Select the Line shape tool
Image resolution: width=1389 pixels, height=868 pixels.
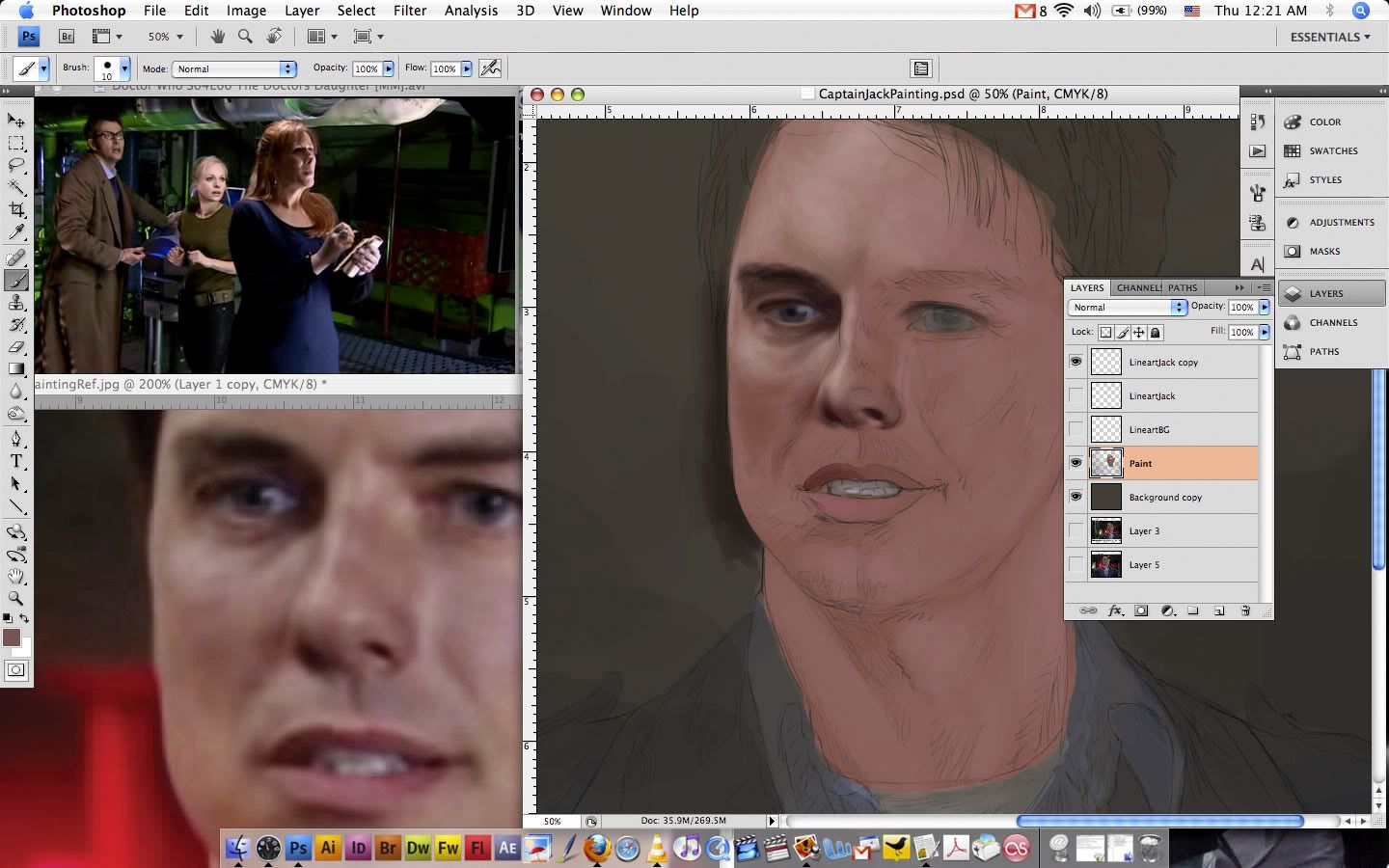tap(16, 506)
